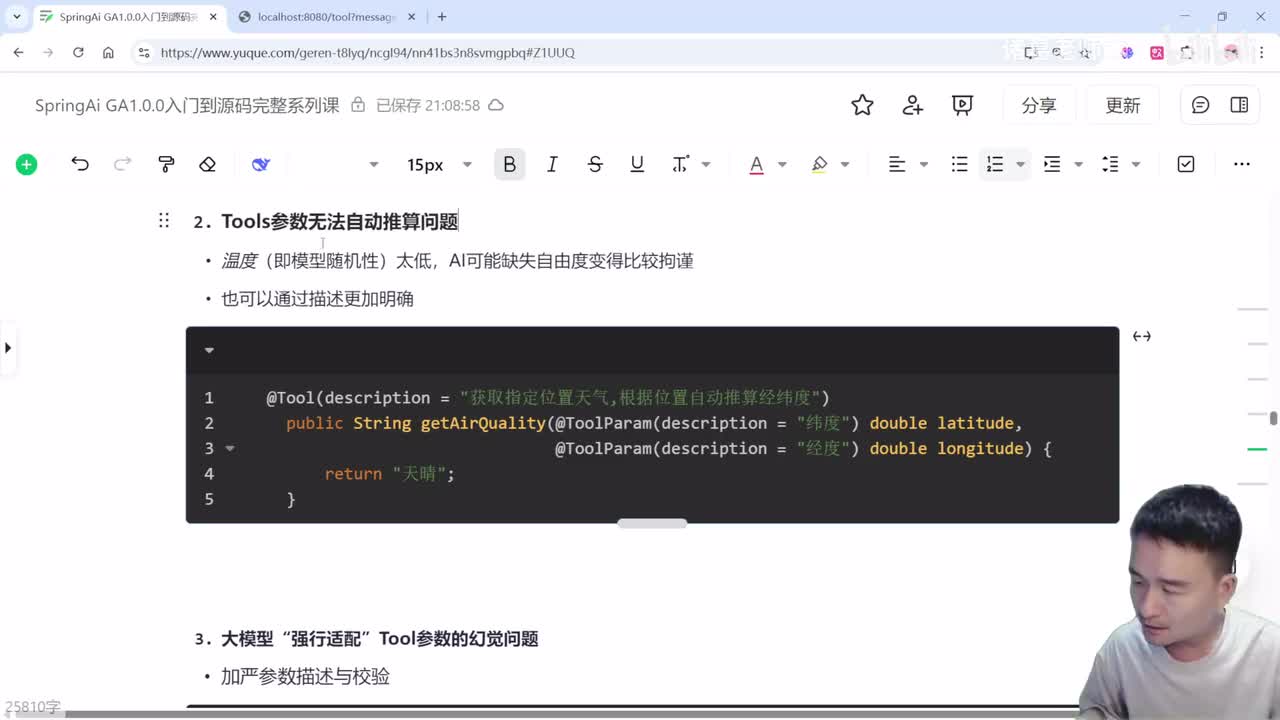This screenshot has width=1280, height=720.
Task: Reload the current page
Action: pos(78,52)
